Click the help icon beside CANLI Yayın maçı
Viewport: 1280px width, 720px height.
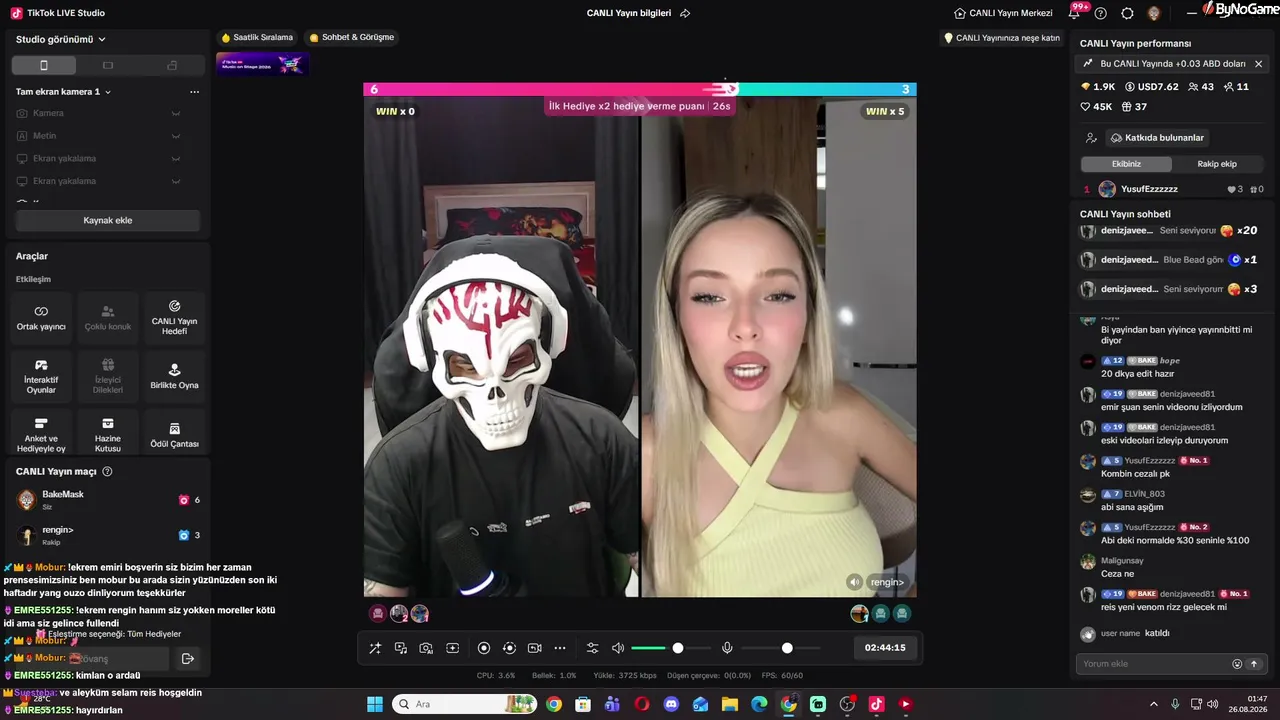[x=107, y=472]
